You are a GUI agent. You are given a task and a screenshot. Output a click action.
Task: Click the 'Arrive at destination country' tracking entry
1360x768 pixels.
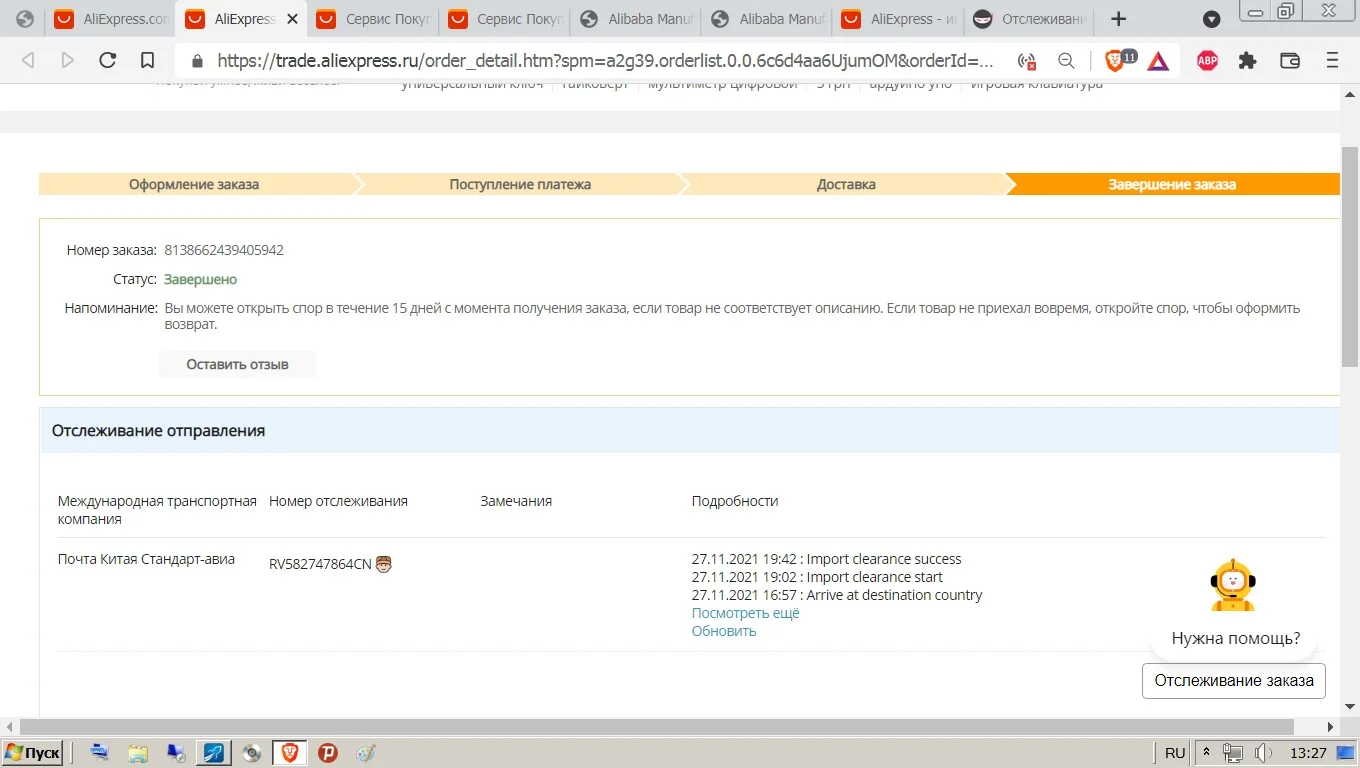(x=837, y=595)
